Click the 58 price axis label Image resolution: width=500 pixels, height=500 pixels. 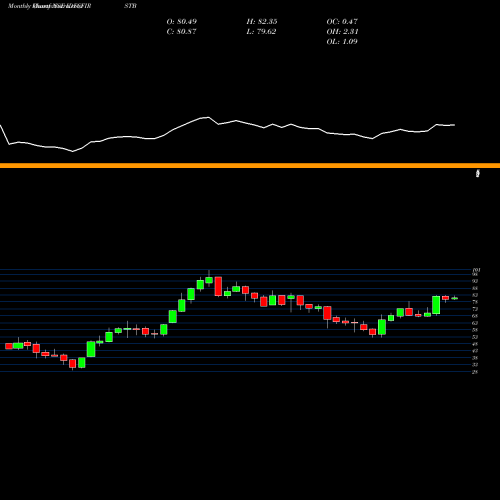(x=475, y=330)
